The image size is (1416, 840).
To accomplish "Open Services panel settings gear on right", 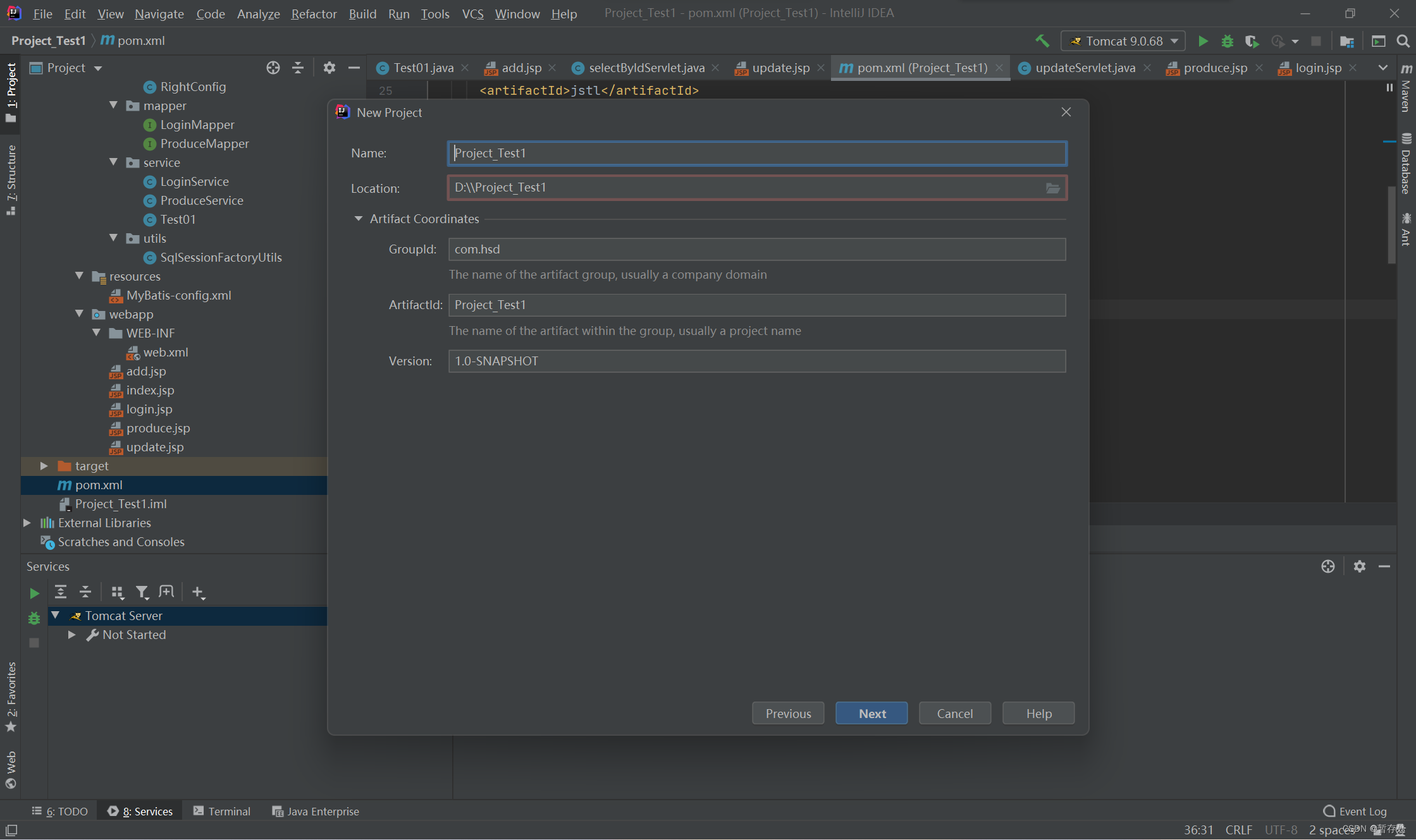I will click(x=1359, y=566).
